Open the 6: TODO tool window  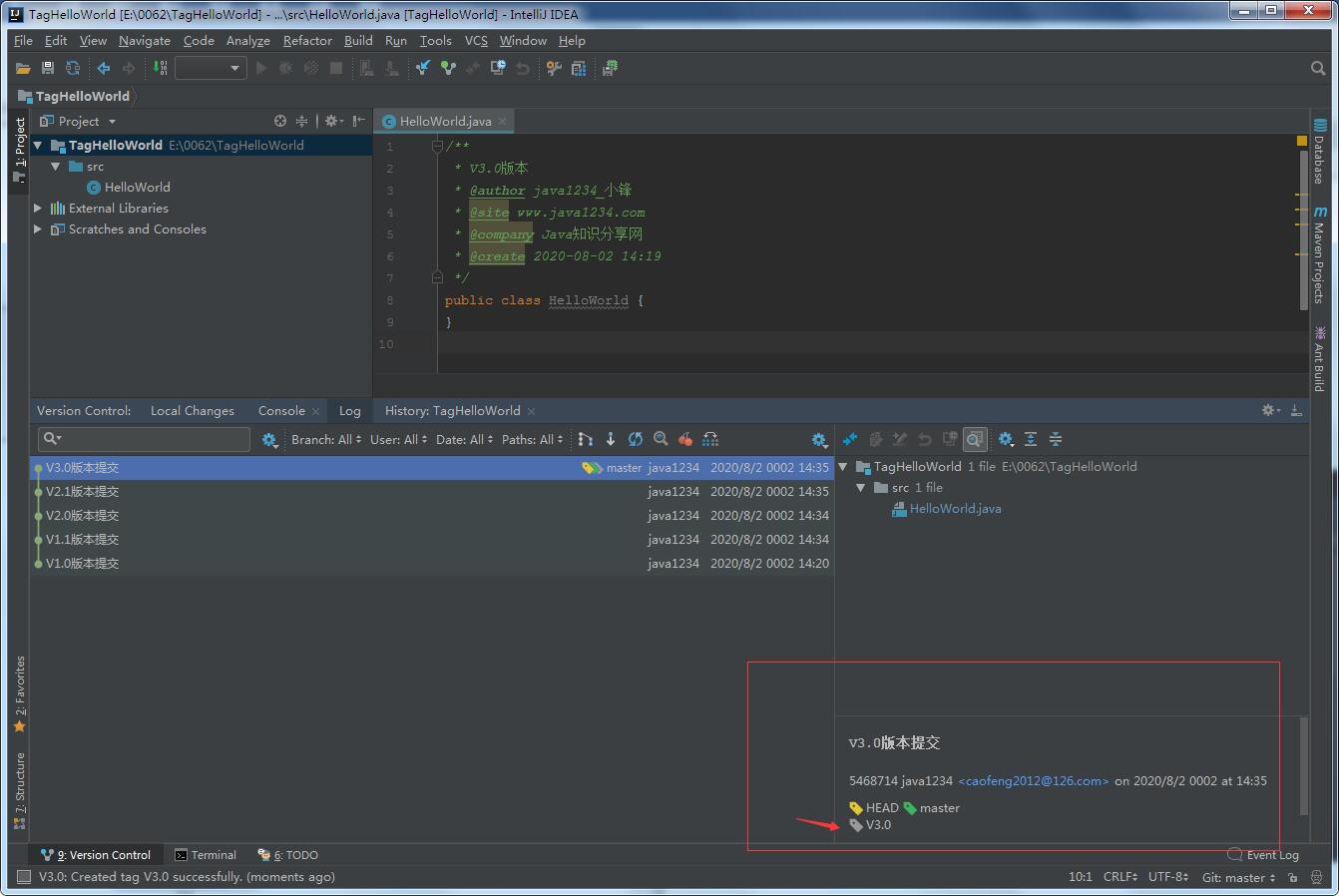288,854
